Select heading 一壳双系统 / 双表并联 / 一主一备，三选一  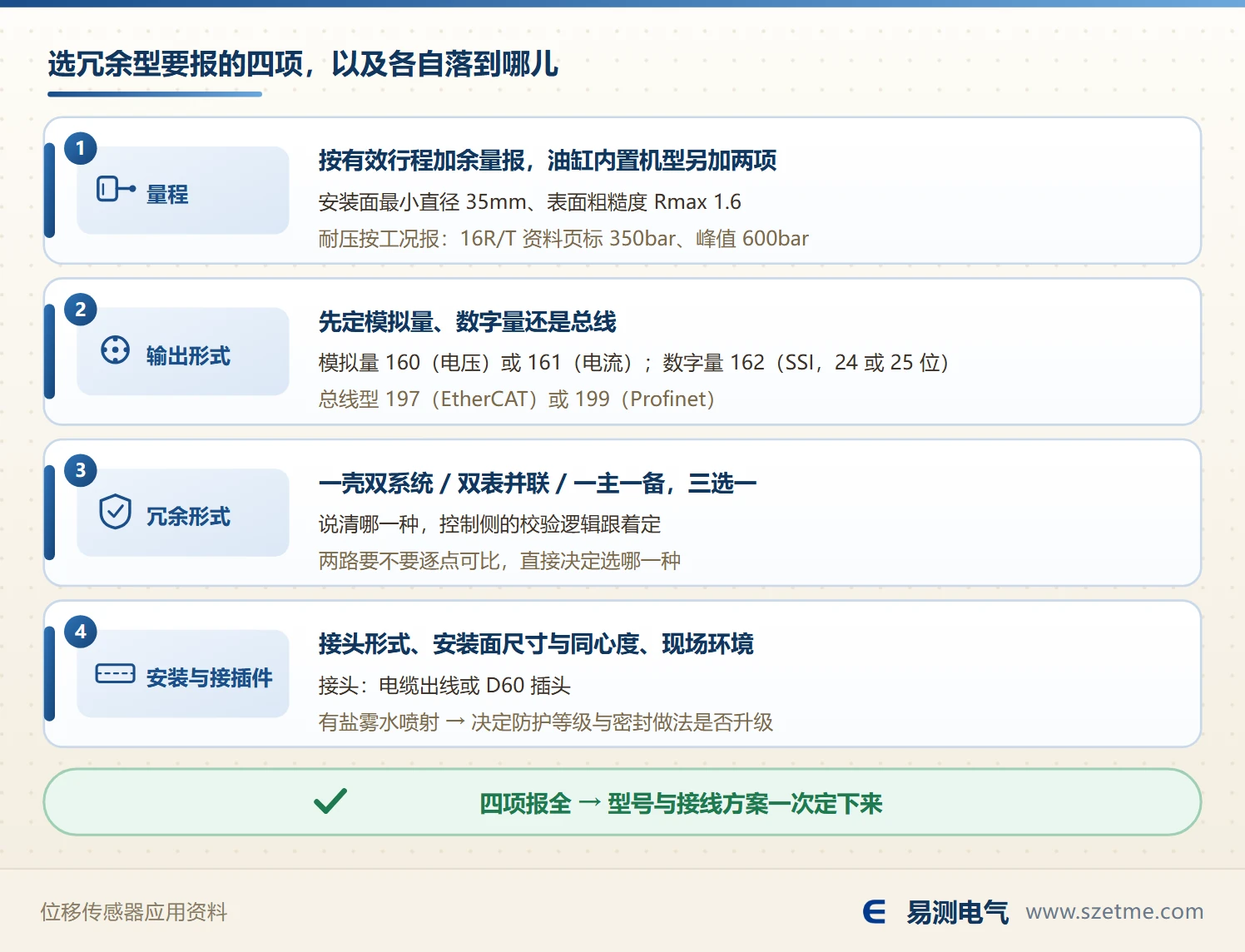(538, 483)
